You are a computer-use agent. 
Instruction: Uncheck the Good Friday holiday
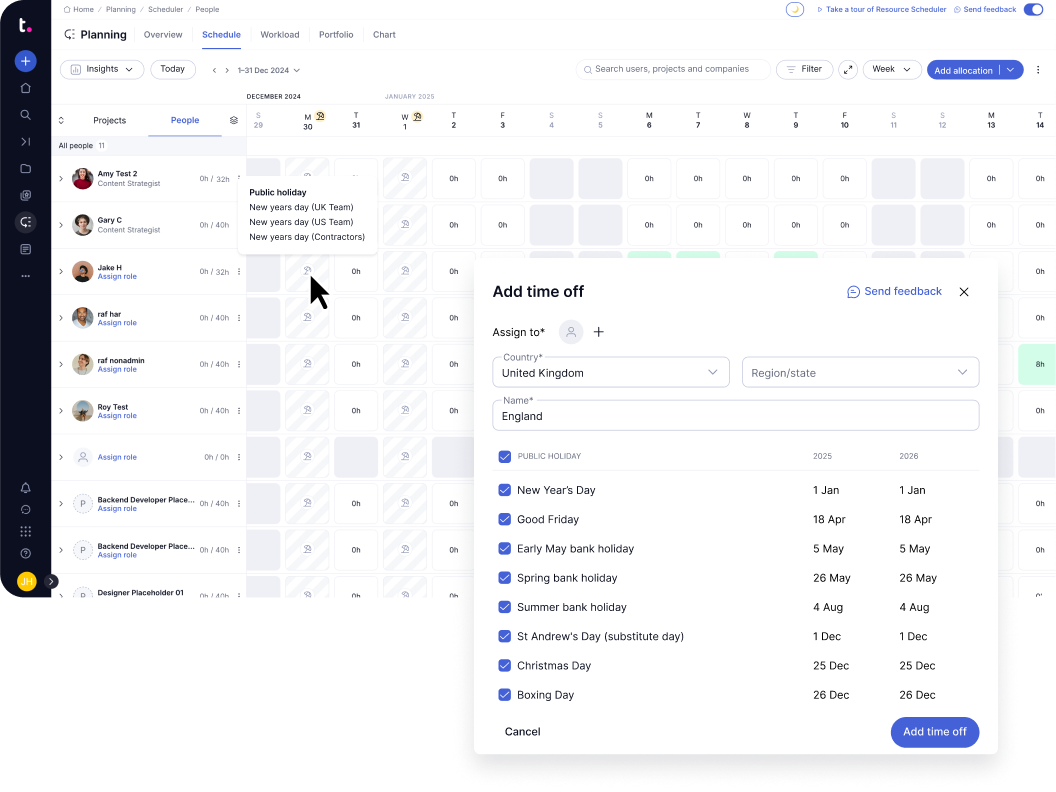(x=504, y=519)
